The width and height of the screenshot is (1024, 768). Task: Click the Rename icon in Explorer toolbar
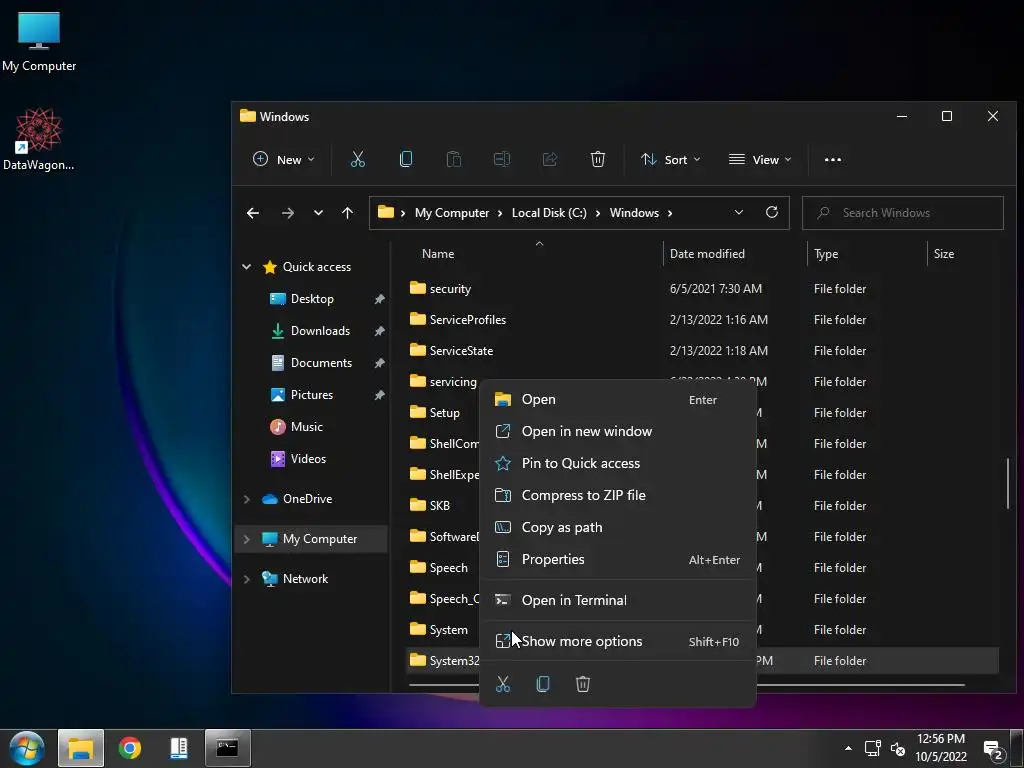point(502,159)
